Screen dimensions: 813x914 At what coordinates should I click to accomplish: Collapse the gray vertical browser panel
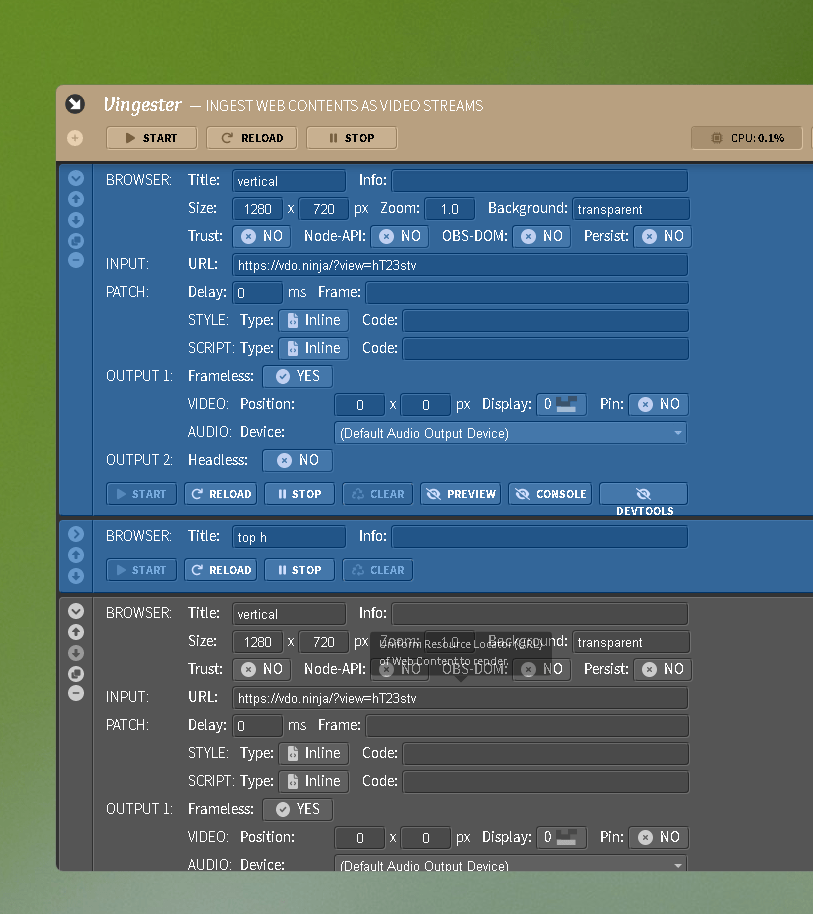click(76, 611)
